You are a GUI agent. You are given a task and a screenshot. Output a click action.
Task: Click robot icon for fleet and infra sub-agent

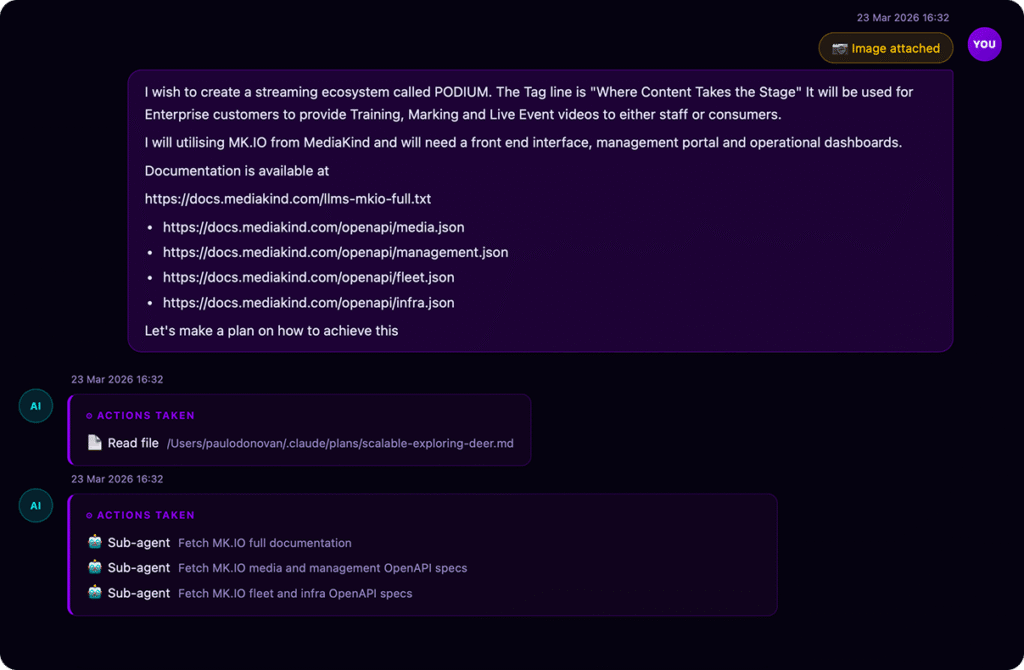tap(95, 593)
